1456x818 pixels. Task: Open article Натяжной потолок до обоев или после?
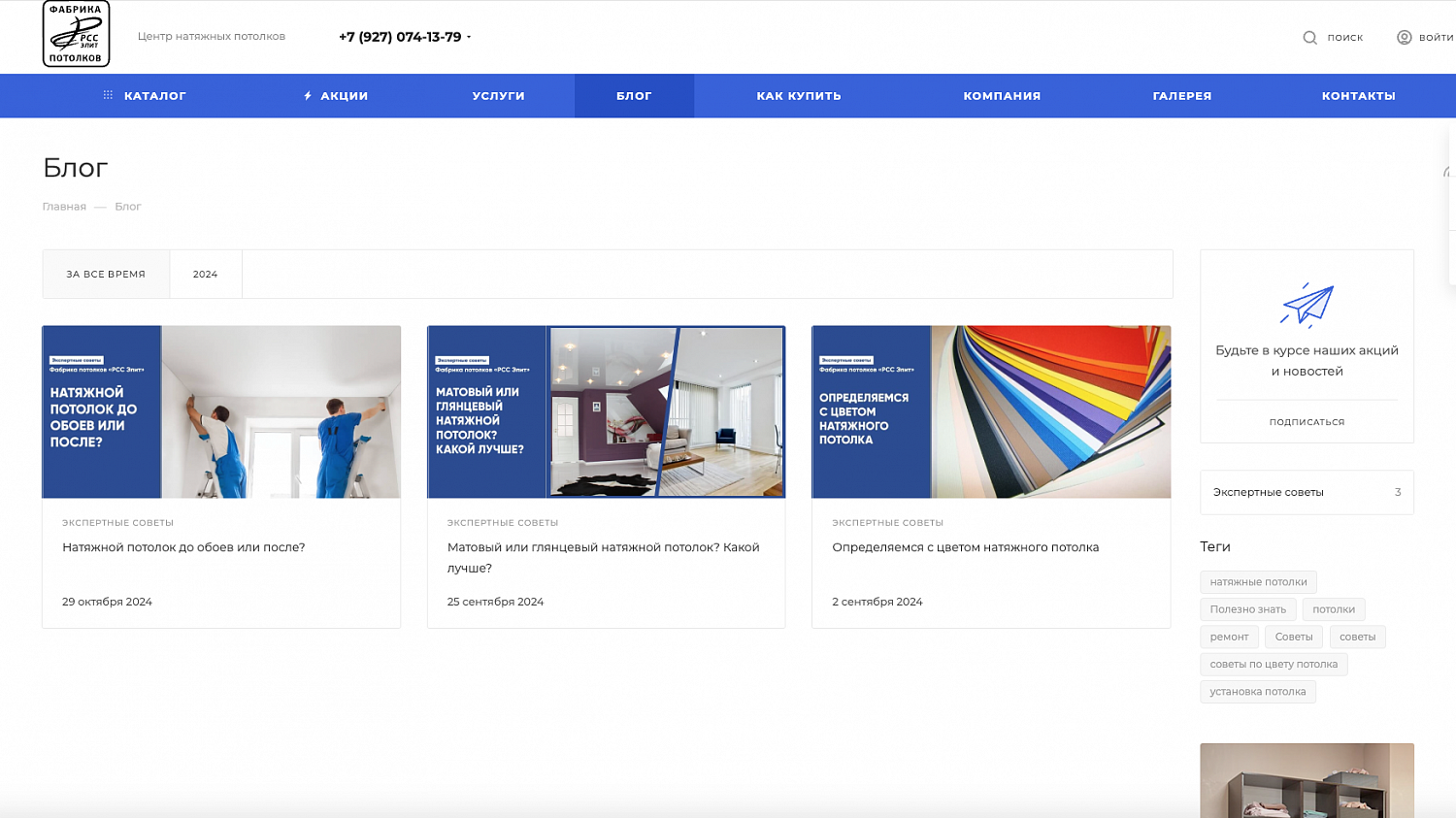[183, 547]
